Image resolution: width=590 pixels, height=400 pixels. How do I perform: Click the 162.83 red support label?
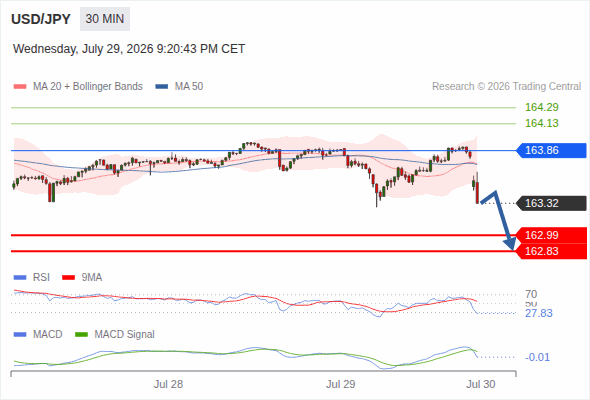pos(551,251)
